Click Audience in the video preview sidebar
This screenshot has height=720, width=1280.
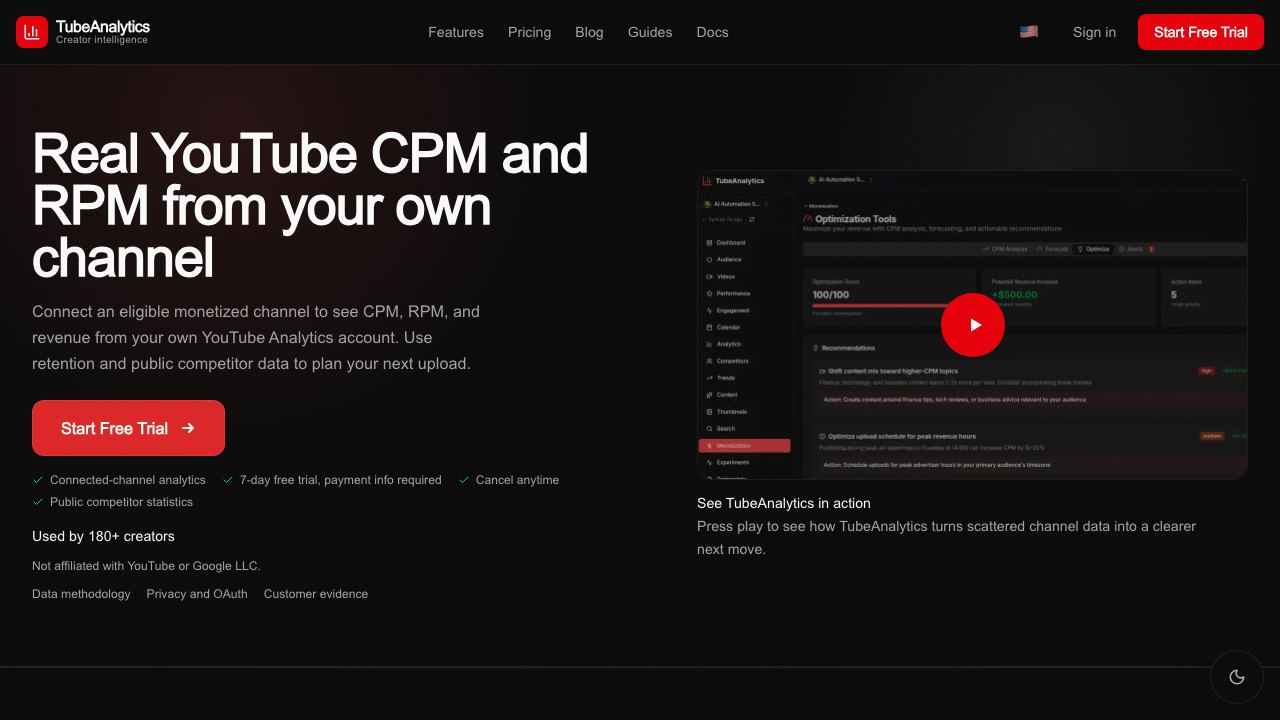[729, 260]
